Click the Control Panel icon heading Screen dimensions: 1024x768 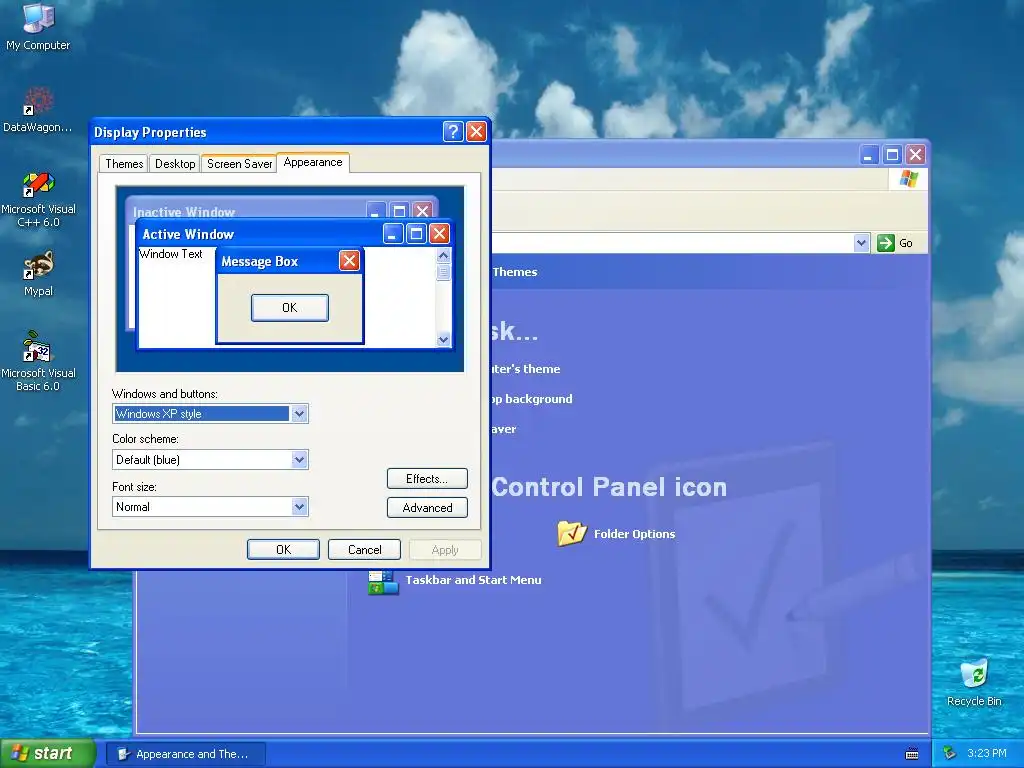(609, 487)
